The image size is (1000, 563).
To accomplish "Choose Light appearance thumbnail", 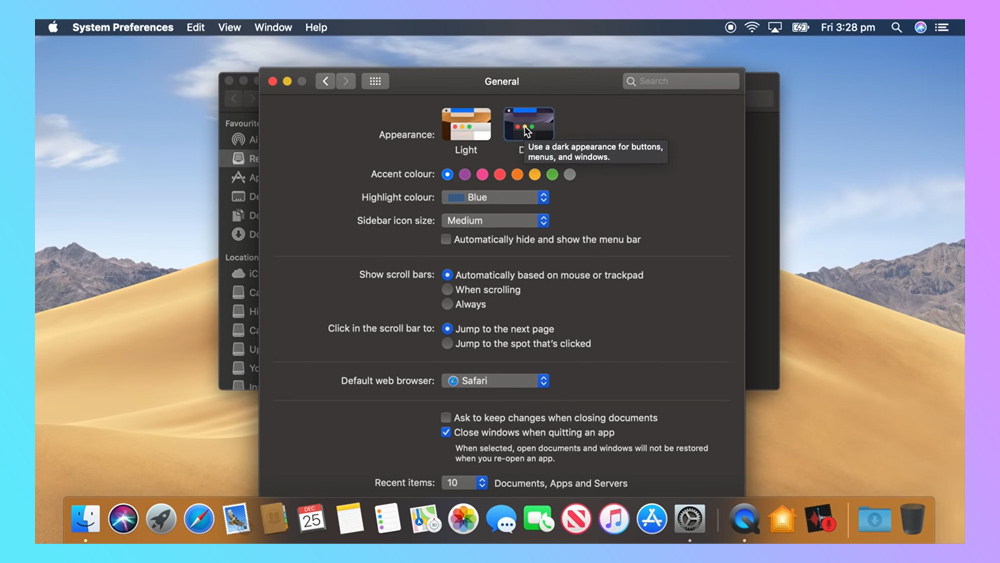I will 466,124.
